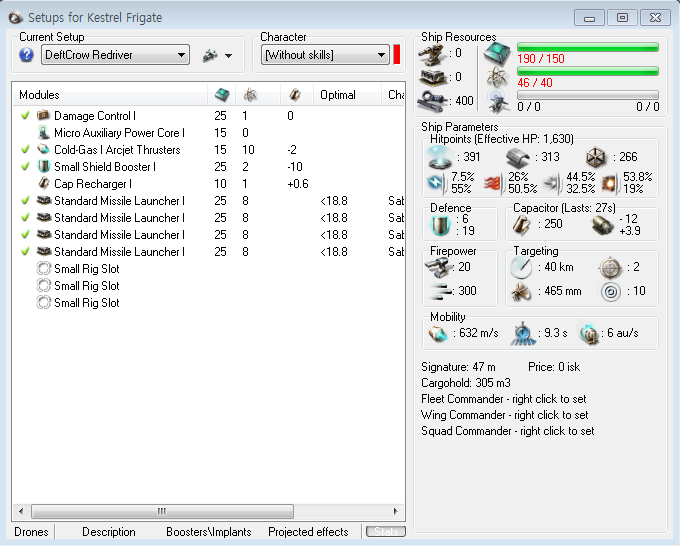Click the Signature: 47 m text
The height and width of the screenshot is (546, 680).
click(x=458, y=367)
